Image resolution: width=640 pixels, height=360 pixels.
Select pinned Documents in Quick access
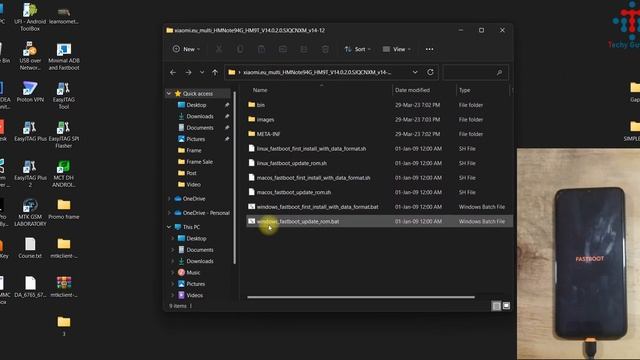[x=199, y=128]
